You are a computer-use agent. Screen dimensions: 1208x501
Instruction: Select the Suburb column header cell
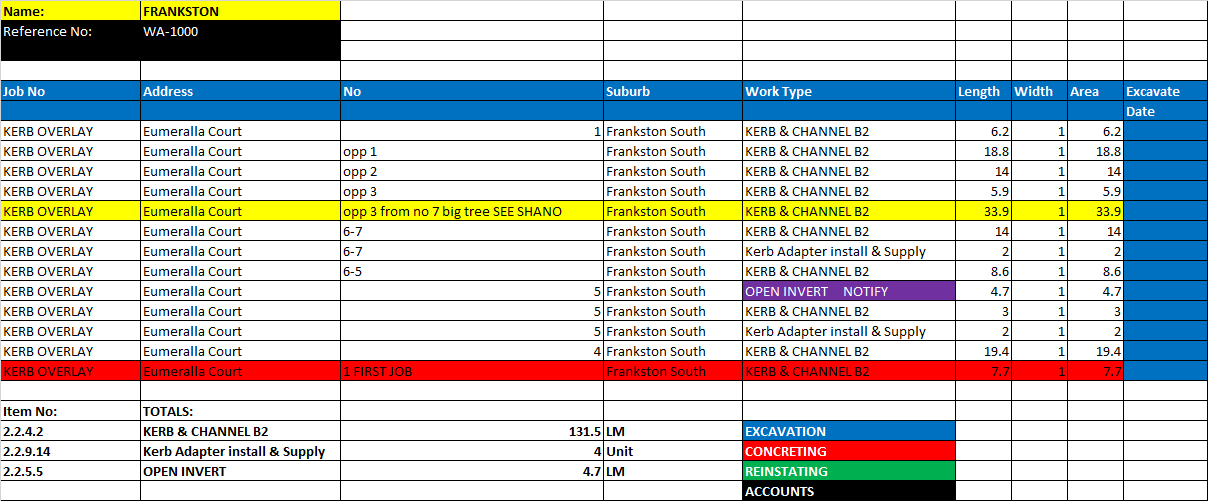671,91
